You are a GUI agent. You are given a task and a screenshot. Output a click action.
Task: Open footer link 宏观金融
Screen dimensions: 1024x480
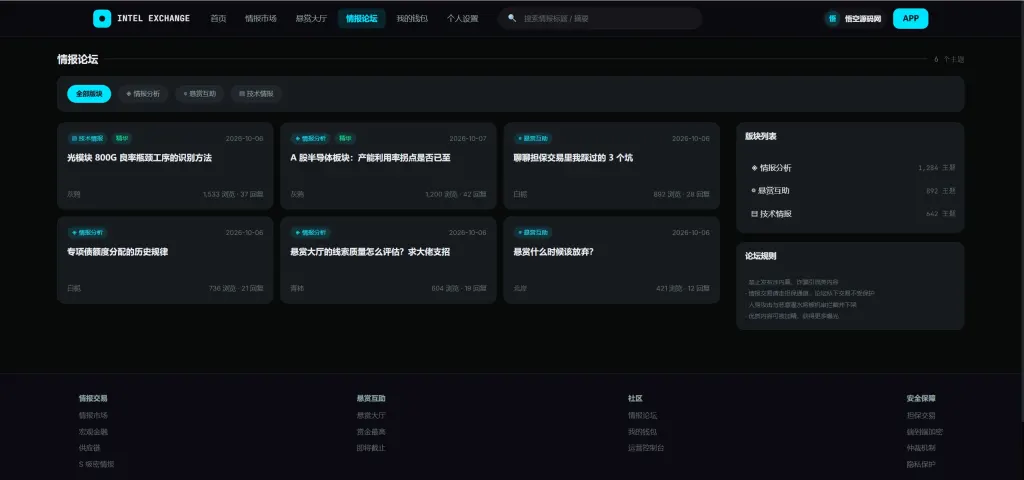93,432
